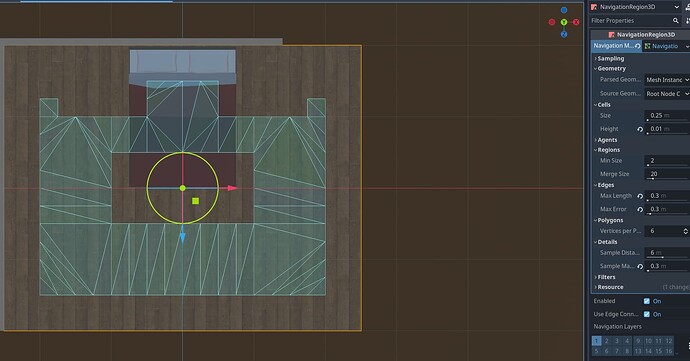690x361 pixels.
Task: Open the Source Geometry Mode dropdown
Action: (x=667, y=94)
